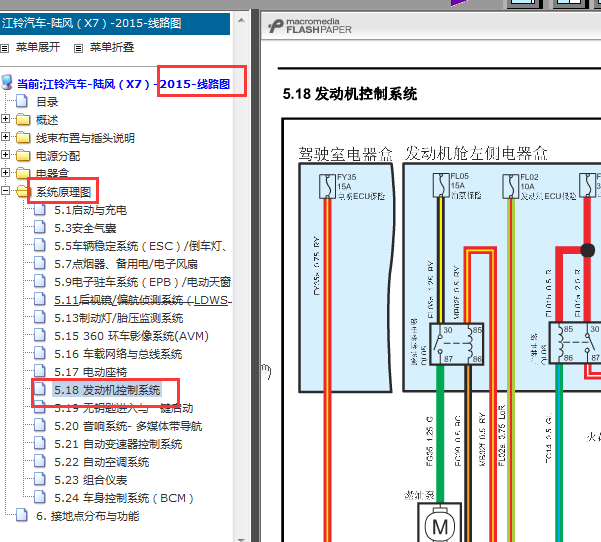Open 5.1启动与充电 page
Viewport: 601px width, 542px height.
click(x=90, y=210)
